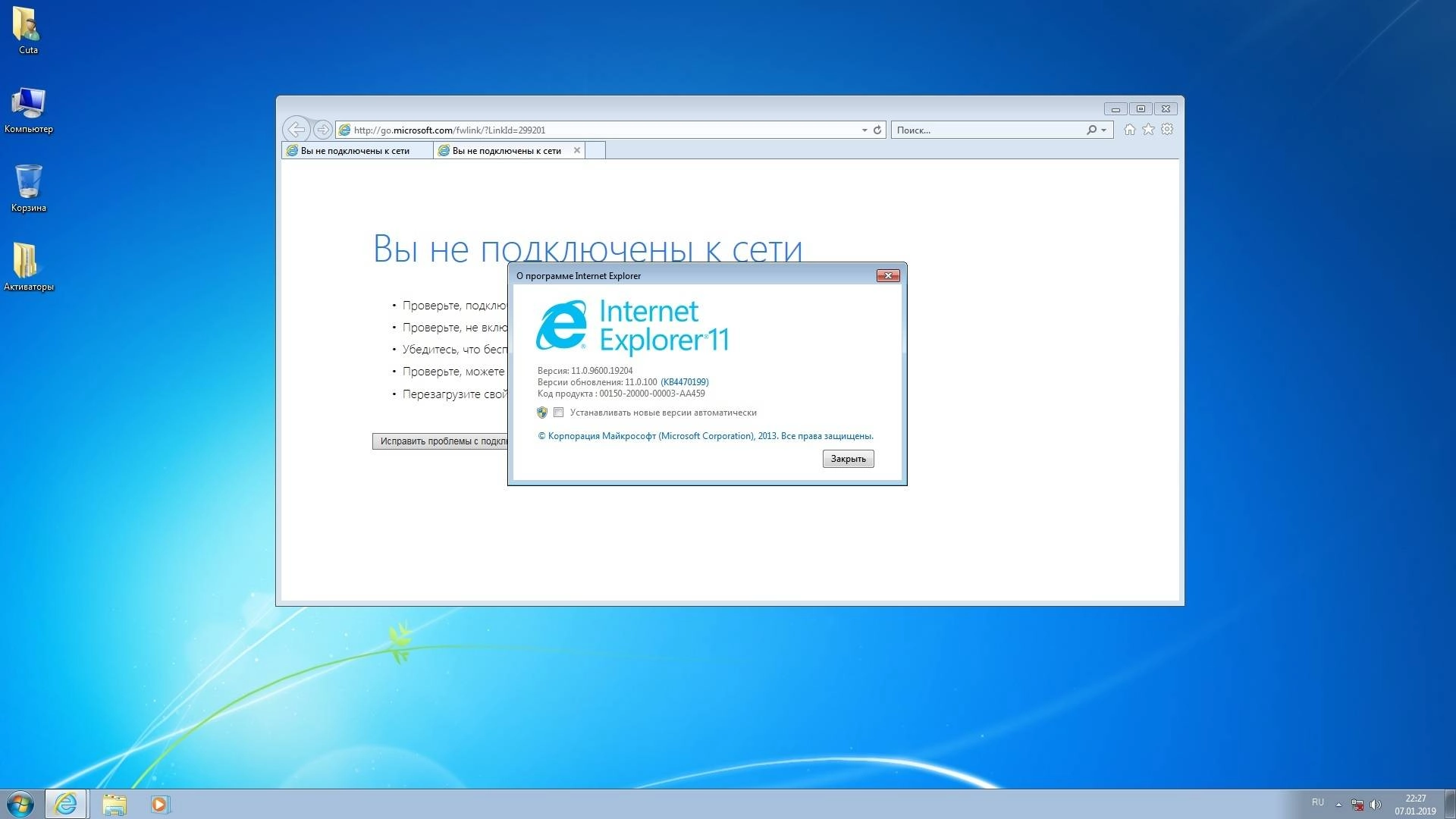Maximize the Internet Explorer window
Image resolution: width=1456 pixels, height=819 pixels.
click(1141, 109)
